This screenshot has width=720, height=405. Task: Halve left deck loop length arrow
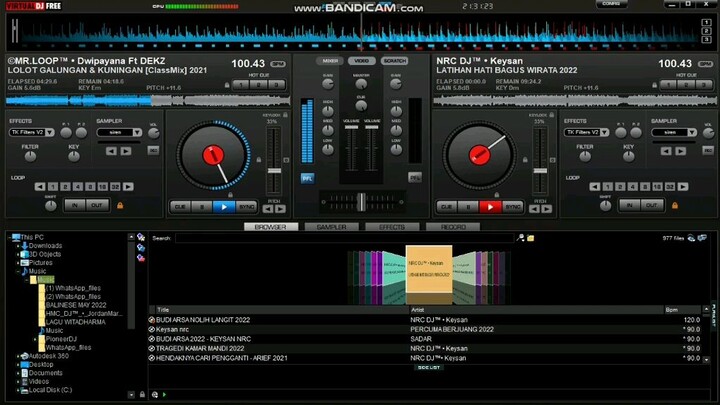[x=40, y=186]
